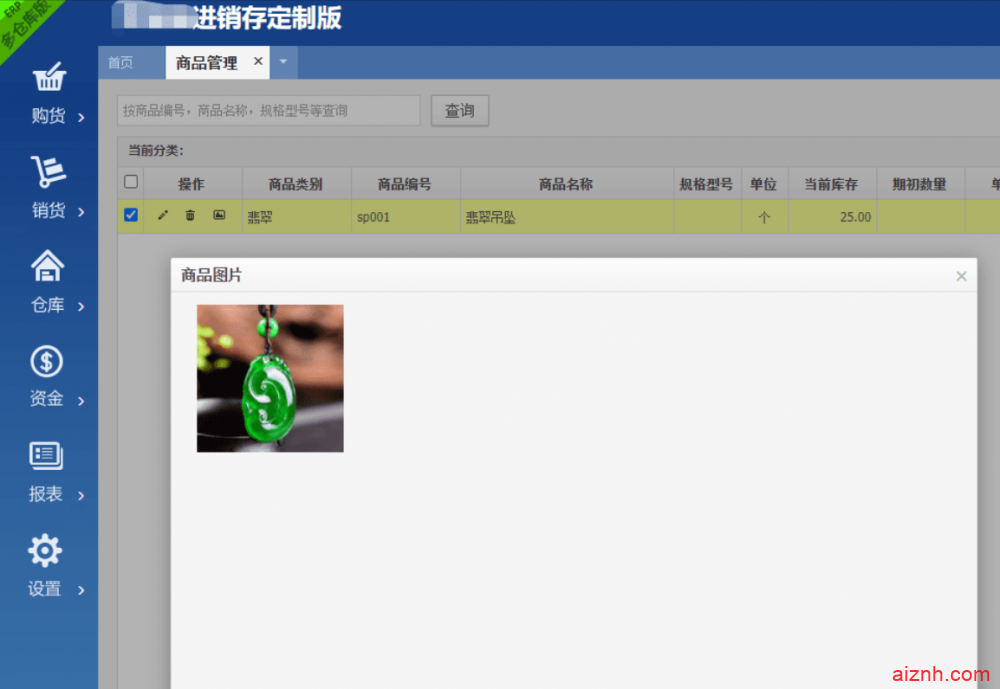Click the 商品图片 dialog title
This screenshot has width=1000, height=689.
coord(212,275)
